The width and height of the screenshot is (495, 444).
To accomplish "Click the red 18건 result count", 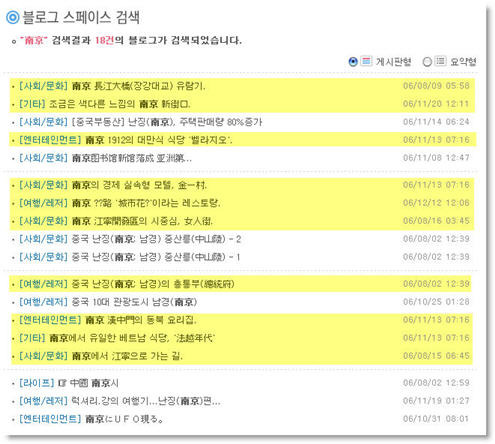I will [x=105, y=41].
